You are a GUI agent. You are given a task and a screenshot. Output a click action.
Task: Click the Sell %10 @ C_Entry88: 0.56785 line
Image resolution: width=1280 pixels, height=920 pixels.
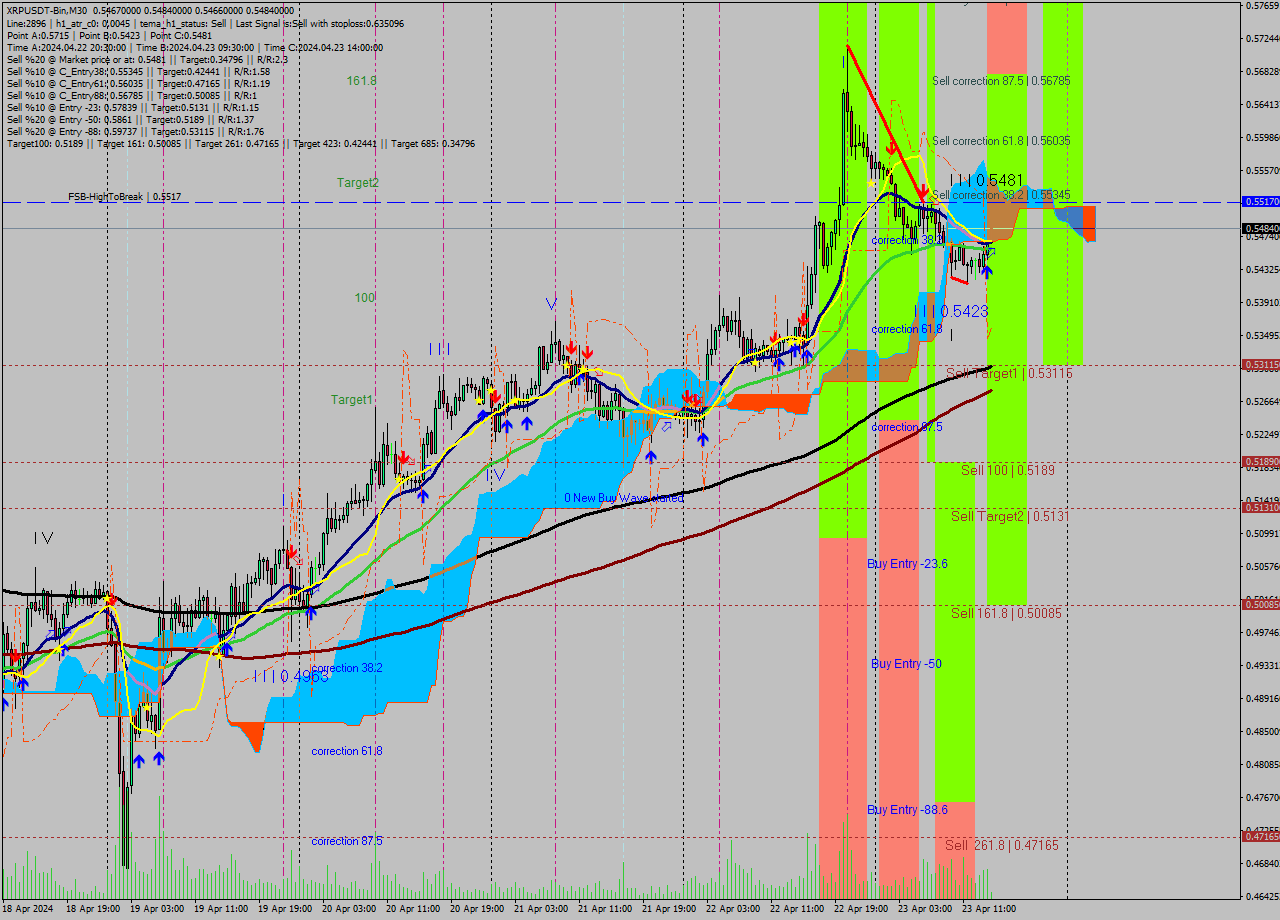pyautogui.click(x=131, y=96)
